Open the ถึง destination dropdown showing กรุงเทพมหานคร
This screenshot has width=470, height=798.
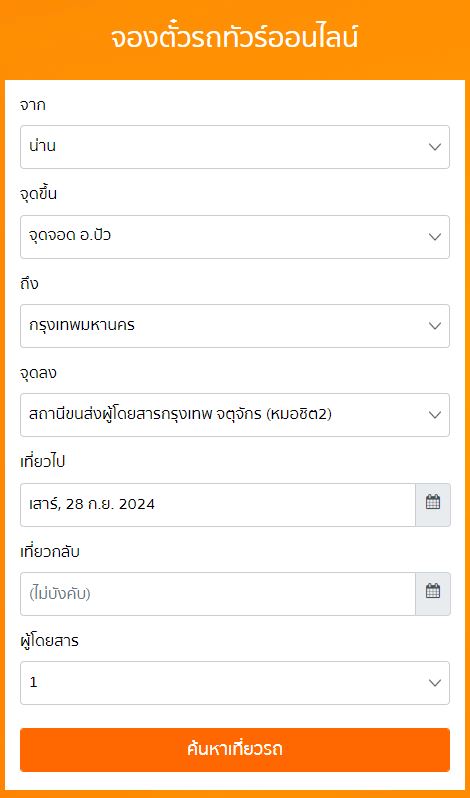[235, 326]
